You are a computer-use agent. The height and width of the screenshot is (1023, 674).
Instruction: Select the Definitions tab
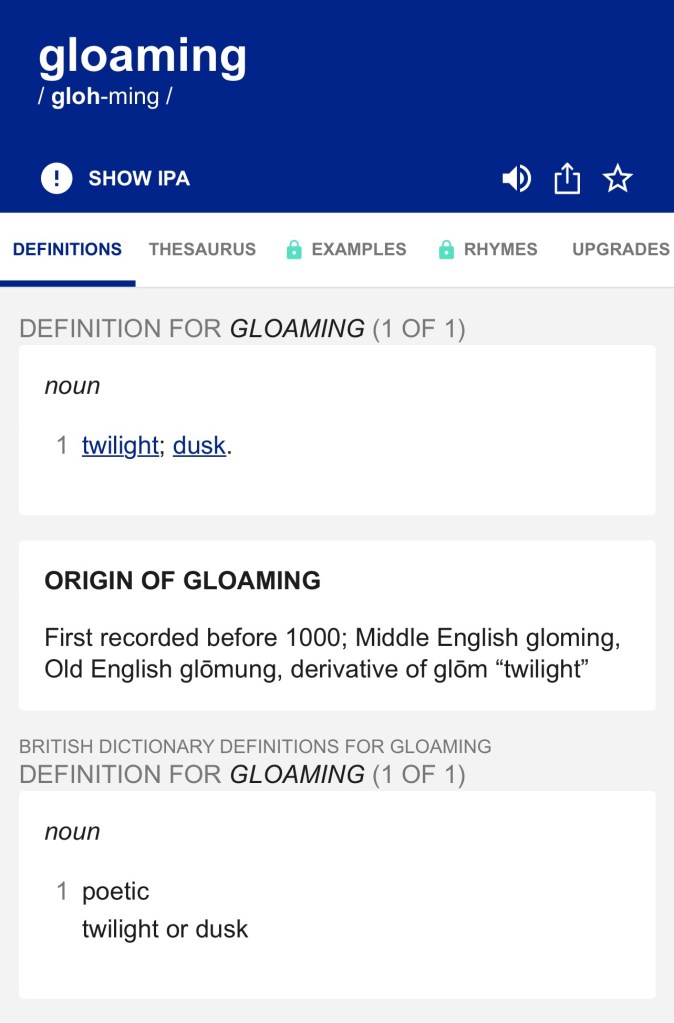(67, 250)
